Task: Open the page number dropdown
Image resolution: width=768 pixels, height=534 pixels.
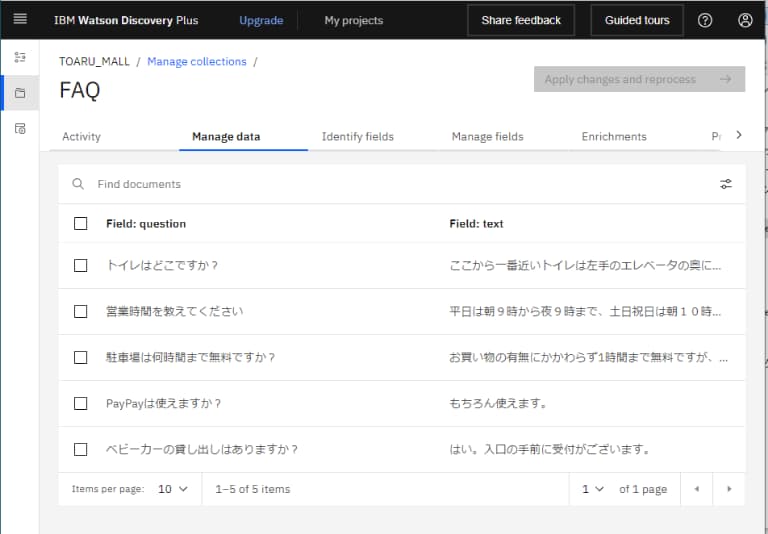Action: point(593,489)
